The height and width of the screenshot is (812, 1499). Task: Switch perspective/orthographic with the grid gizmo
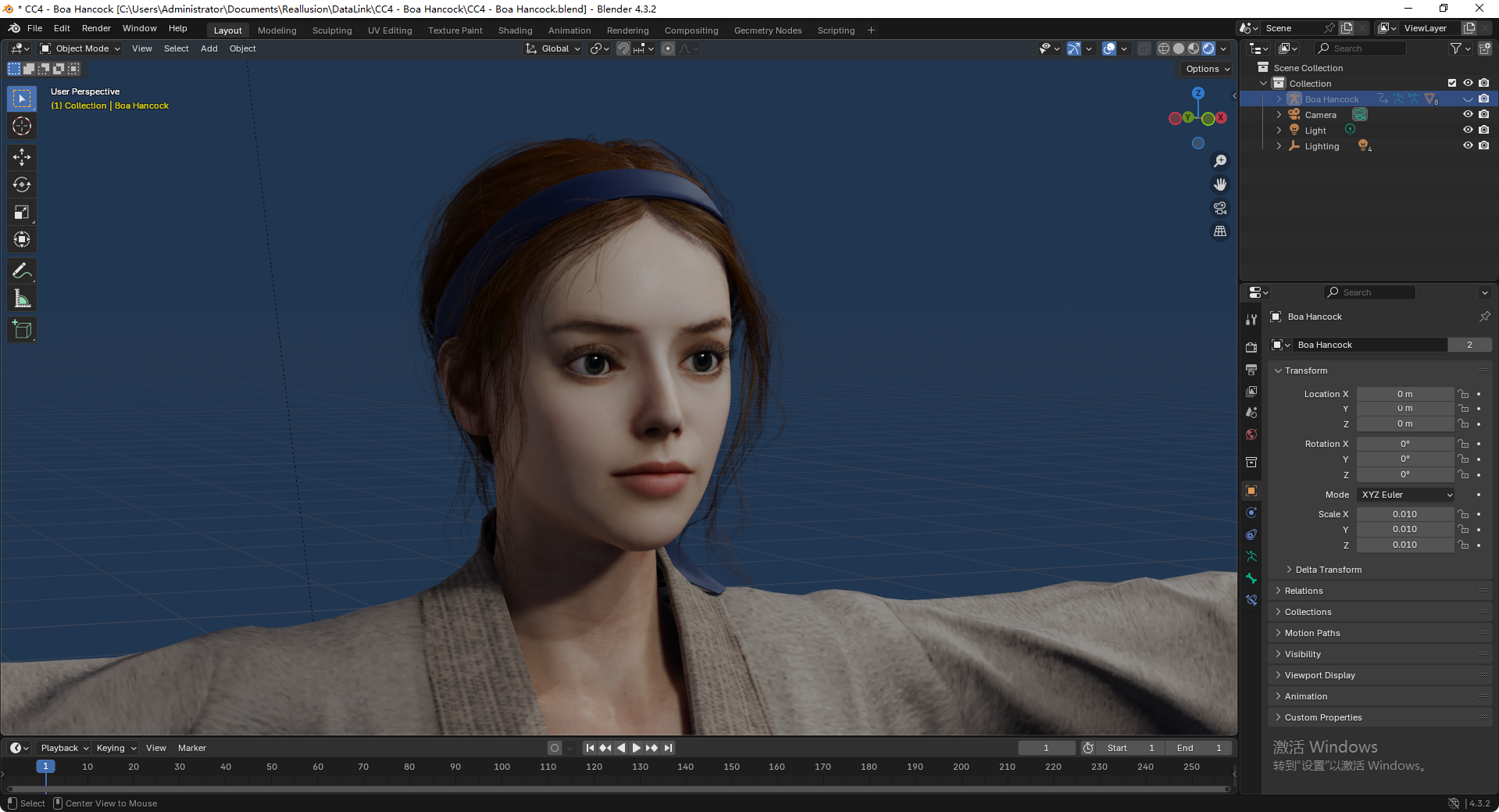[1220, 231]
